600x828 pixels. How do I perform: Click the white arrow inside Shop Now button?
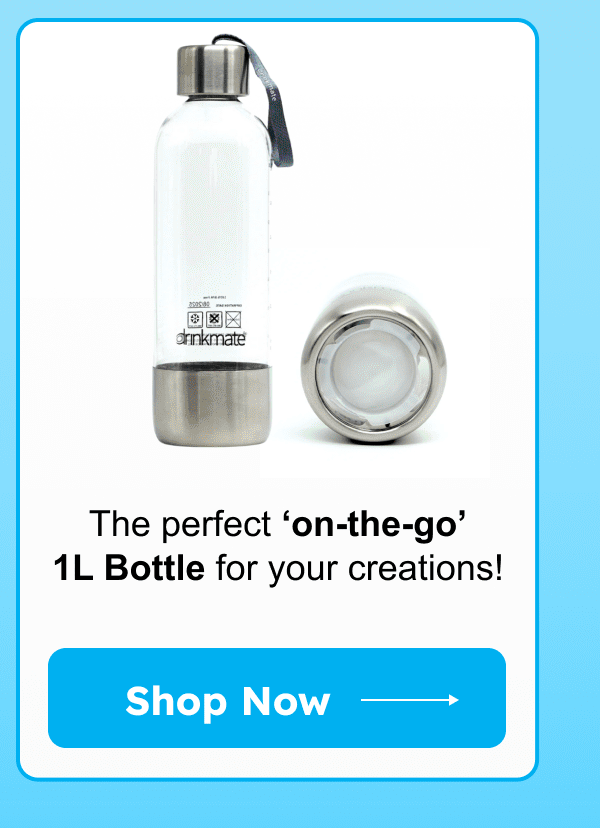click(410, 700)
